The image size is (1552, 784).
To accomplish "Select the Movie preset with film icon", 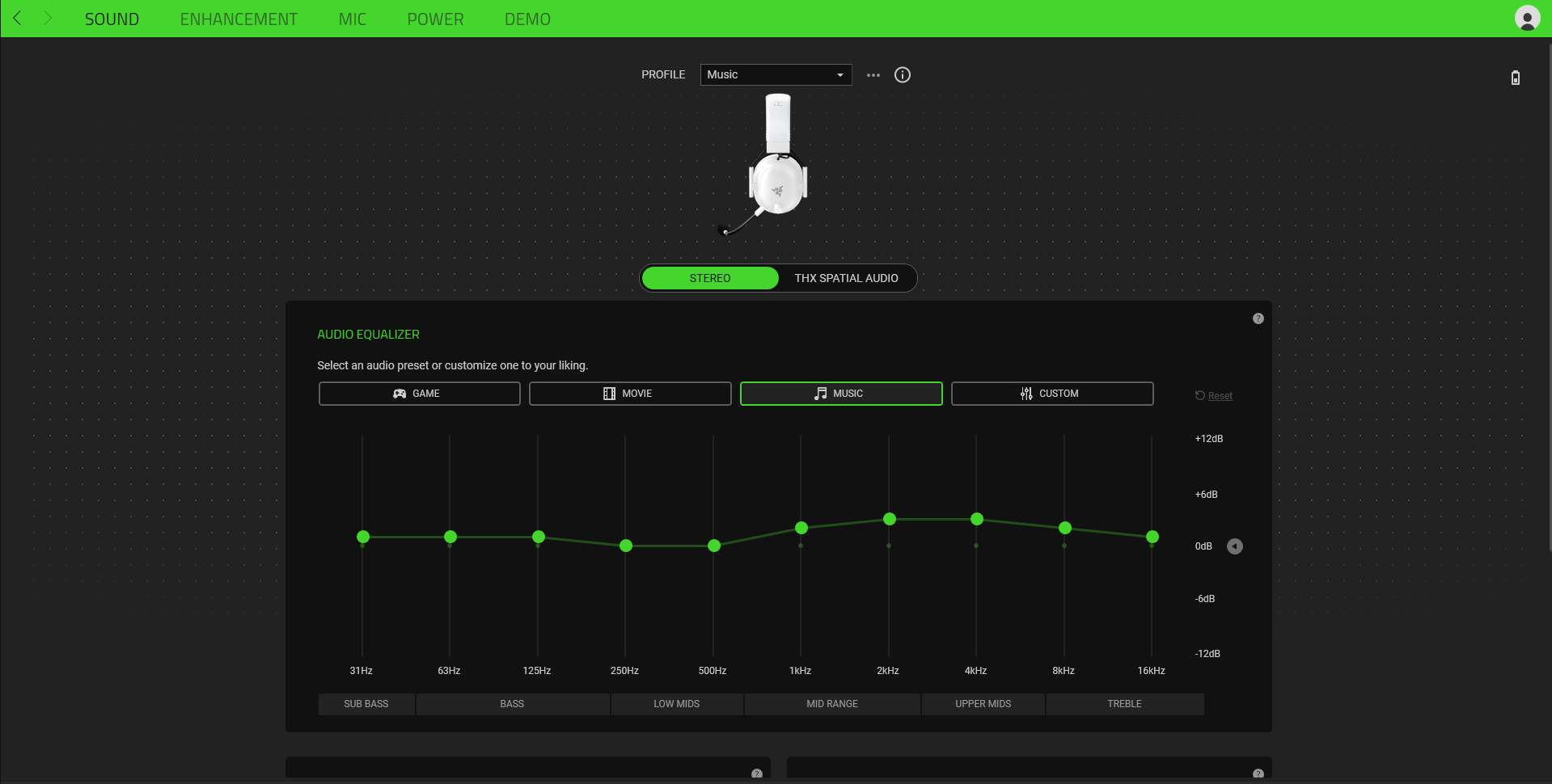I will 630,394.
